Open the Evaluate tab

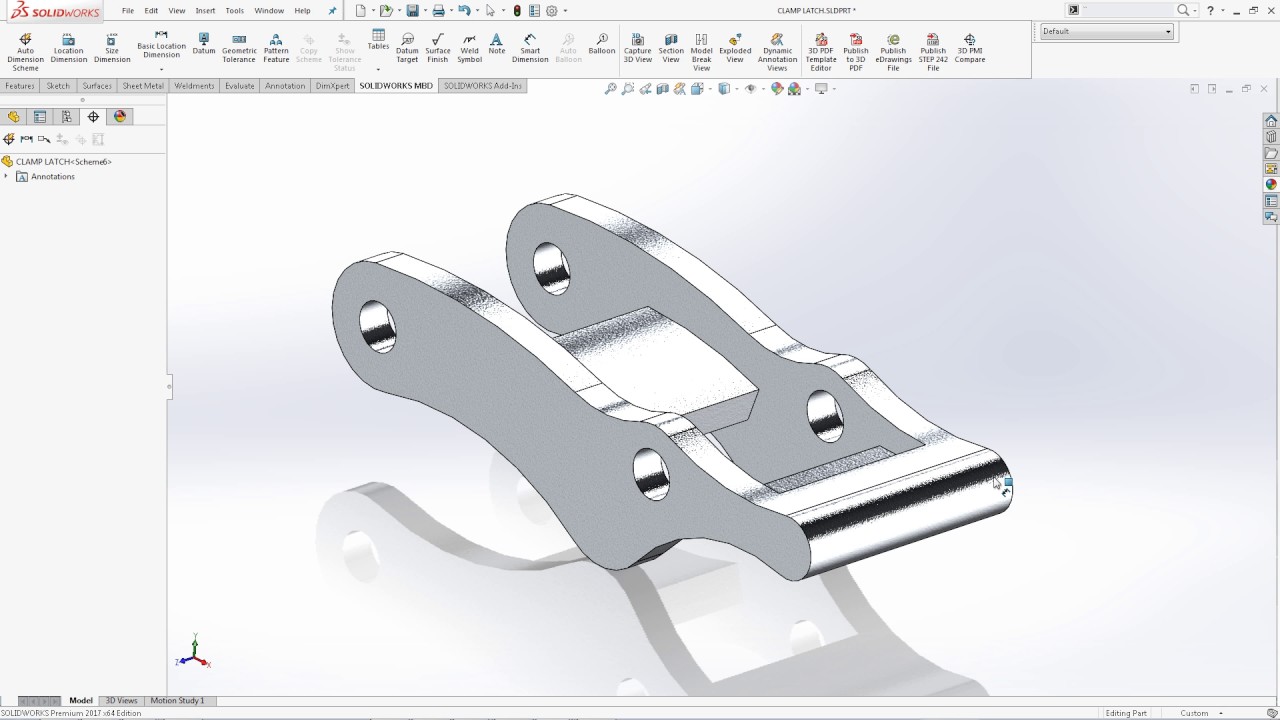[x=240, y=86]
